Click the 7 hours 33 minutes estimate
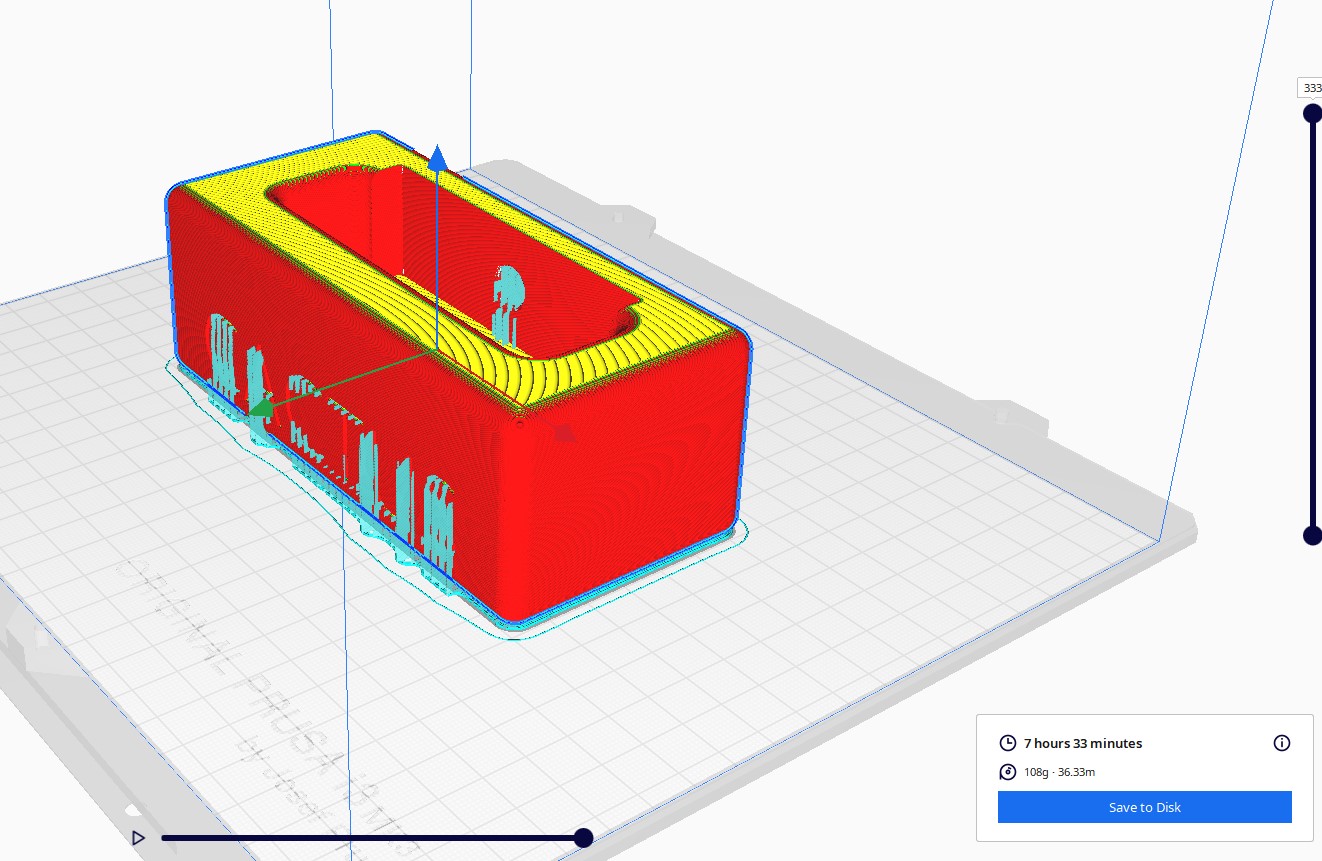This screenshot has height=861, width=1322. click(x=1083, y=743)
